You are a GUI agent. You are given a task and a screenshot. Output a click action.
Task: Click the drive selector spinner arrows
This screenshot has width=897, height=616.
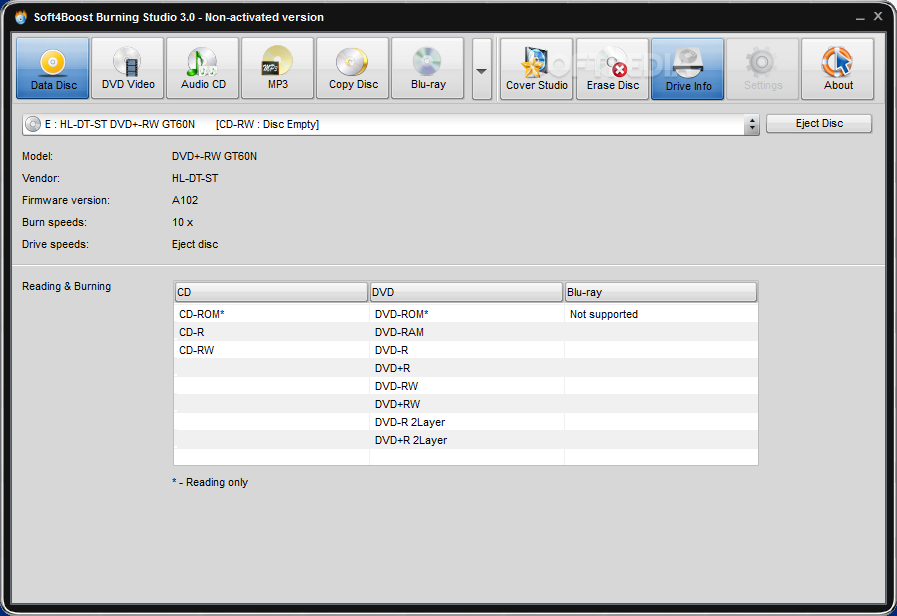752,124
